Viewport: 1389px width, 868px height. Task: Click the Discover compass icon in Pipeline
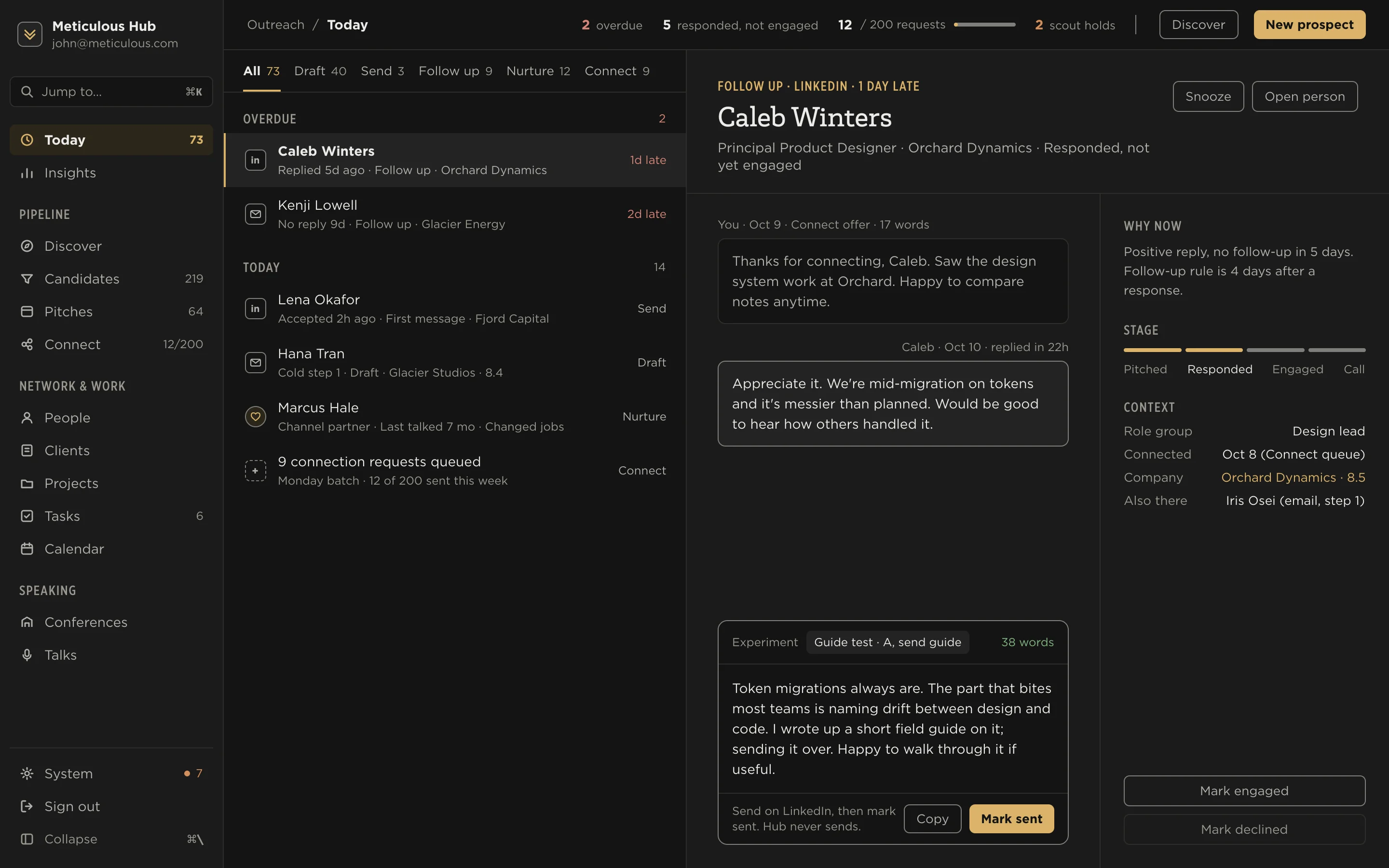click(x=27, y=246)
